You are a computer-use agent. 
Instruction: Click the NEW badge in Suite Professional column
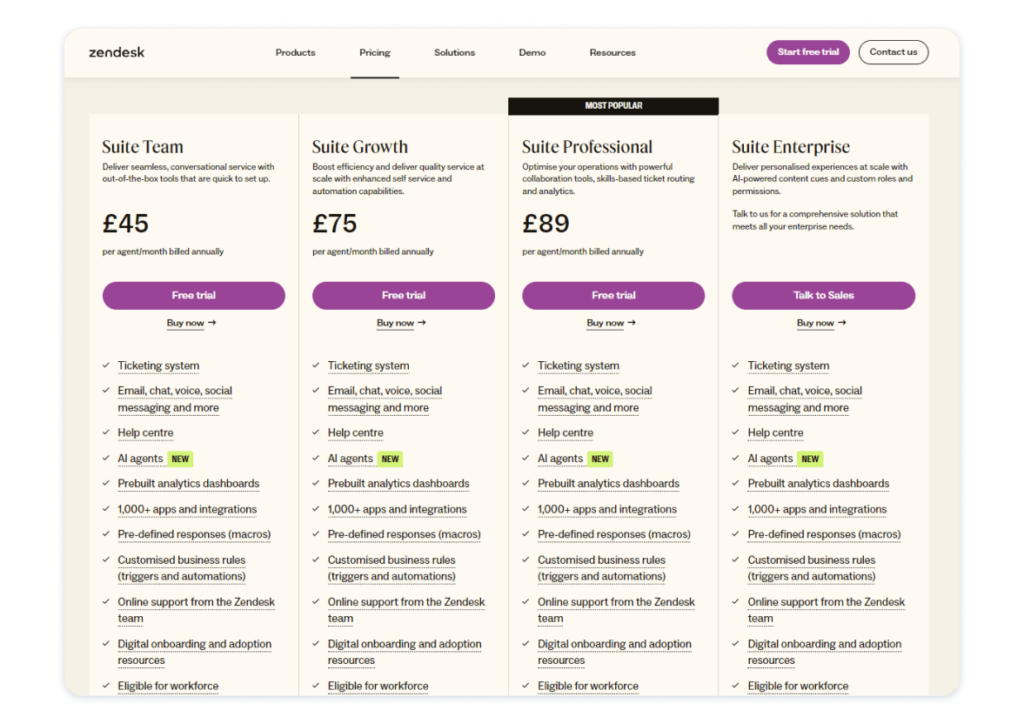[x=600, y=459]
